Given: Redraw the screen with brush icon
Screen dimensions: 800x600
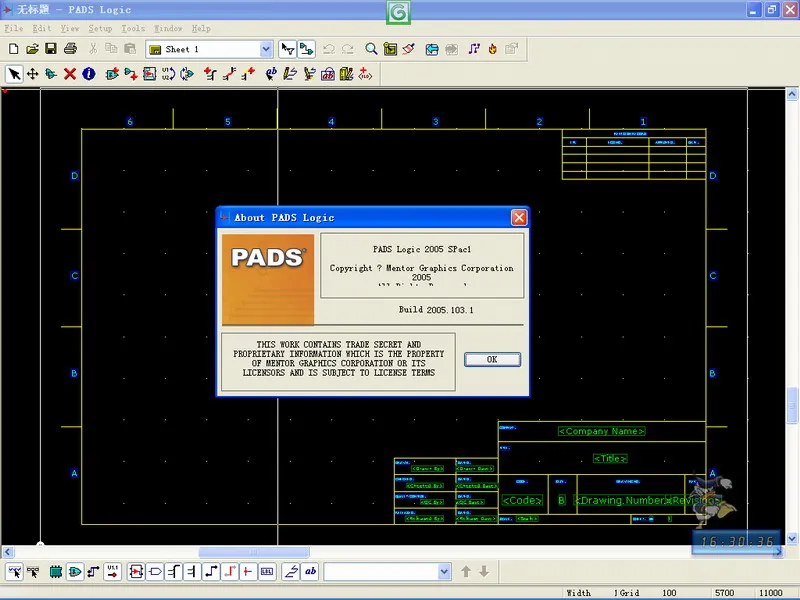Looking at the screenshot, I should coord(409,49).
